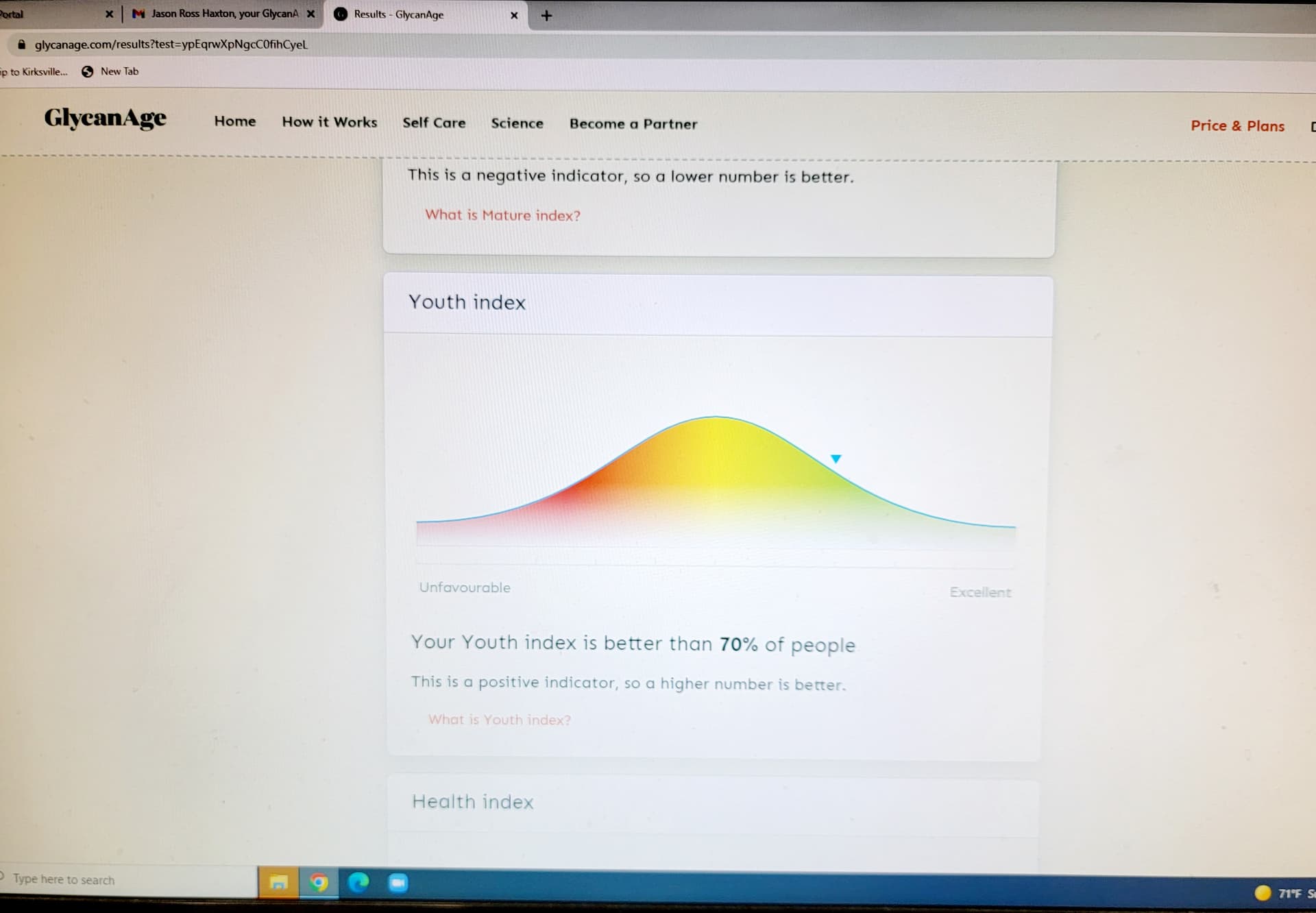Click the positive indicator description text

[x=629, y=683]
